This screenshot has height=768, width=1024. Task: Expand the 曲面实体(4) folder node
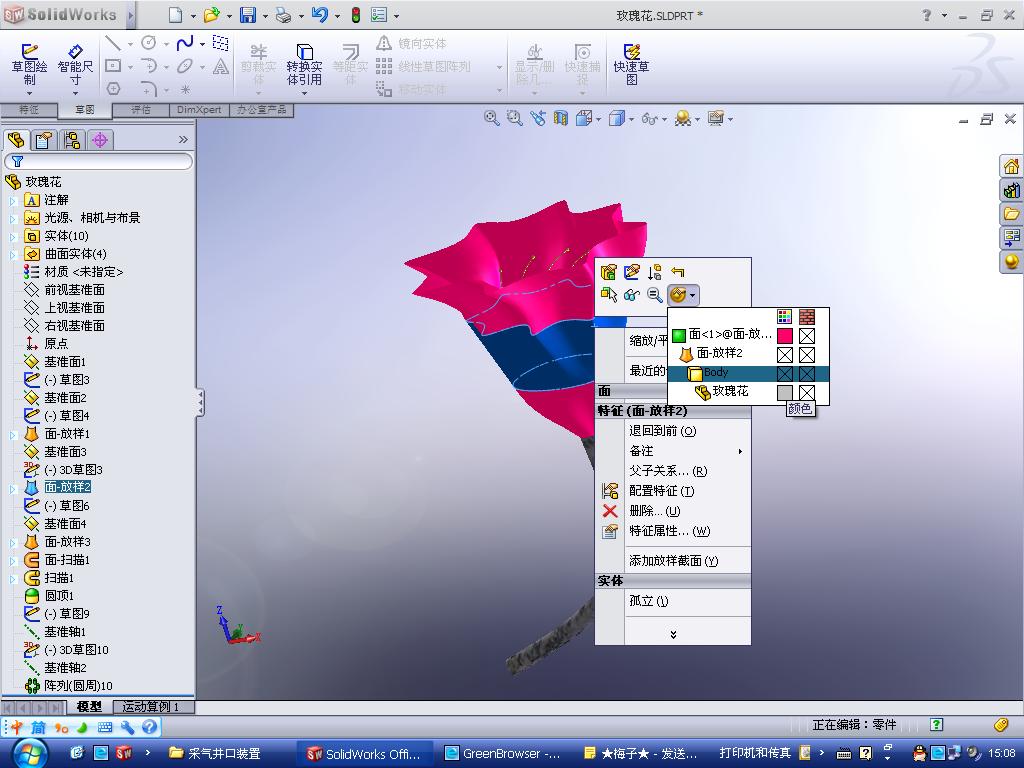tap(12, 254)
